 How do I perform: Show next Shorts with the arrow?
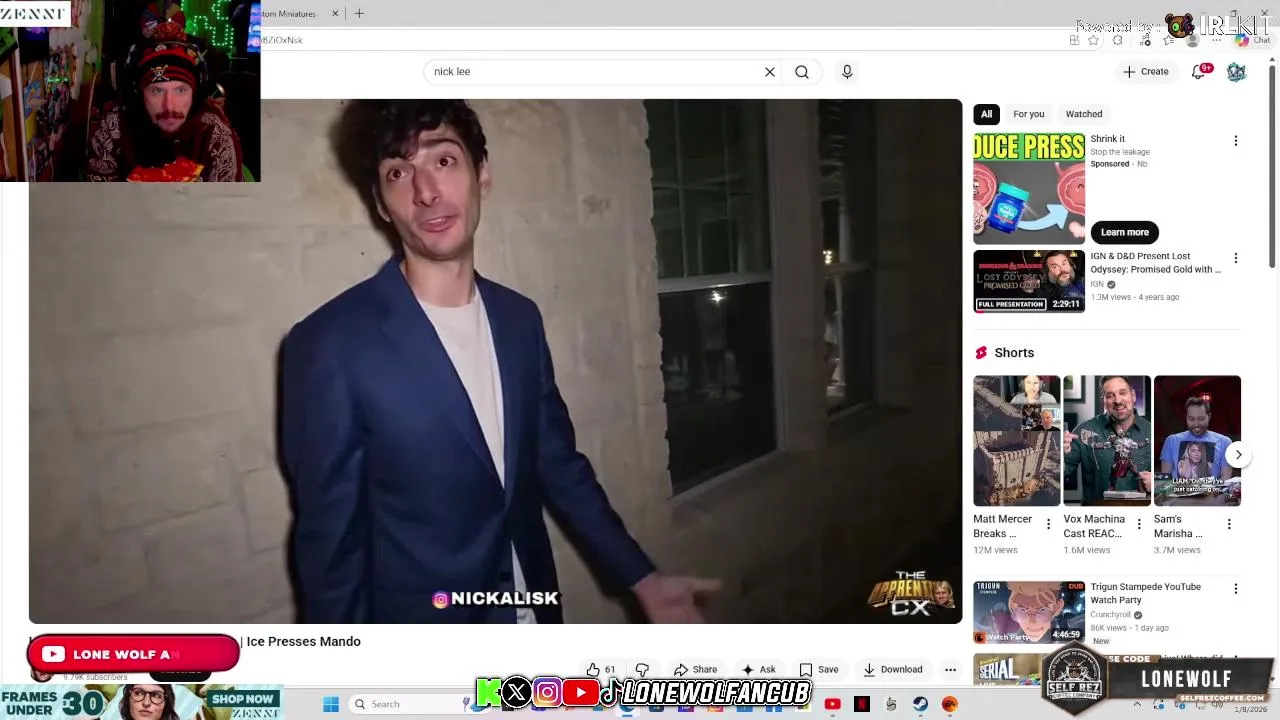point(1238,455)
